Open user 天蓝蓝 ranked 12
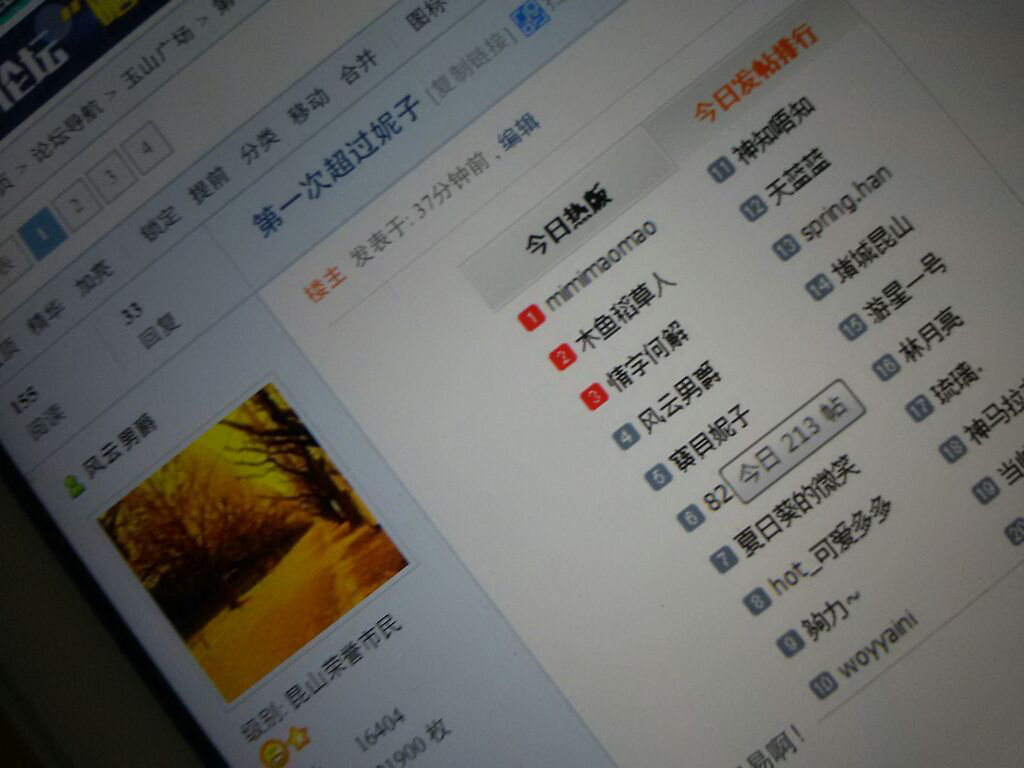This screenshot has height=768, width=1024. [x=798, y=176]
